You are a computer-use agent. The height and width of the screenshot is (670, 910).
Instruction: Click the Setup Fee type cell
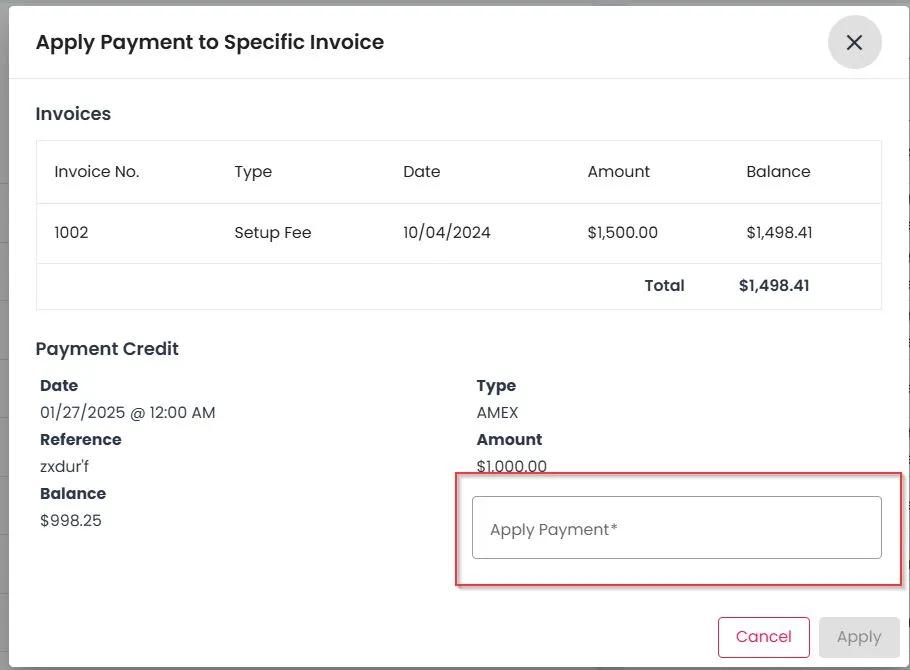(x=273, y=233)
